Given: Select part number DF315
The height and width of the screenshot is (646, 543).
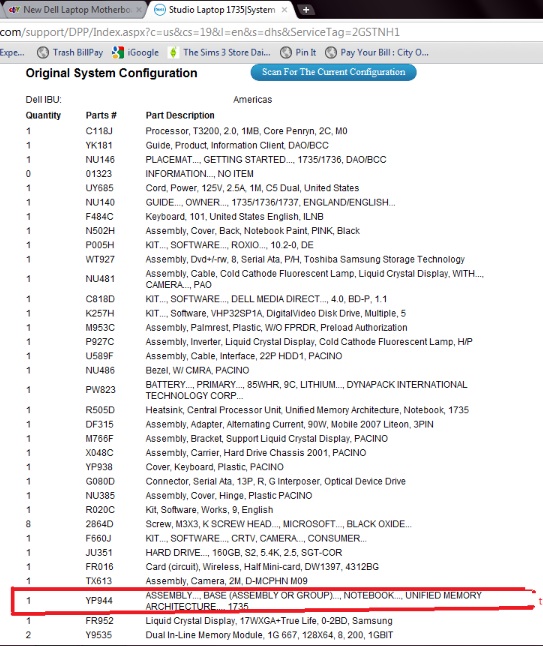Looking at the screenshot, I should 99,424.
